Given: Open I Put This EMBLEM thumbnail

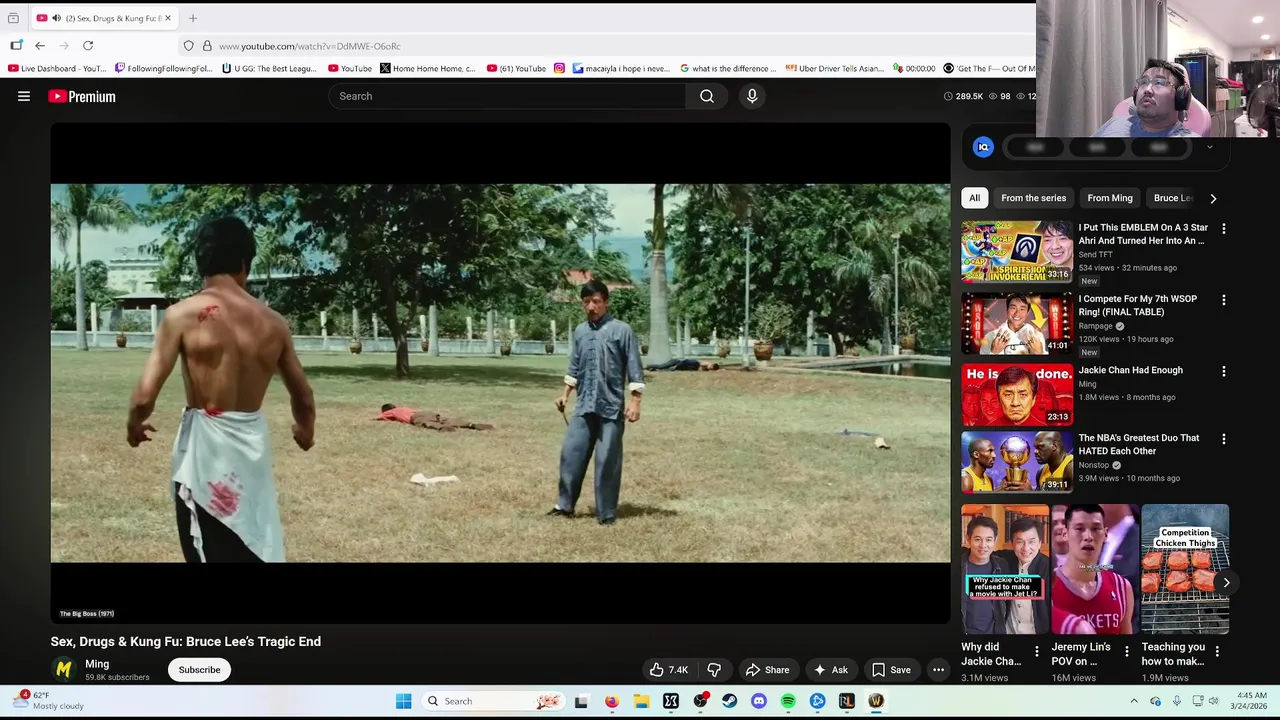Looking at the screenshot, I should [1017, 252].
